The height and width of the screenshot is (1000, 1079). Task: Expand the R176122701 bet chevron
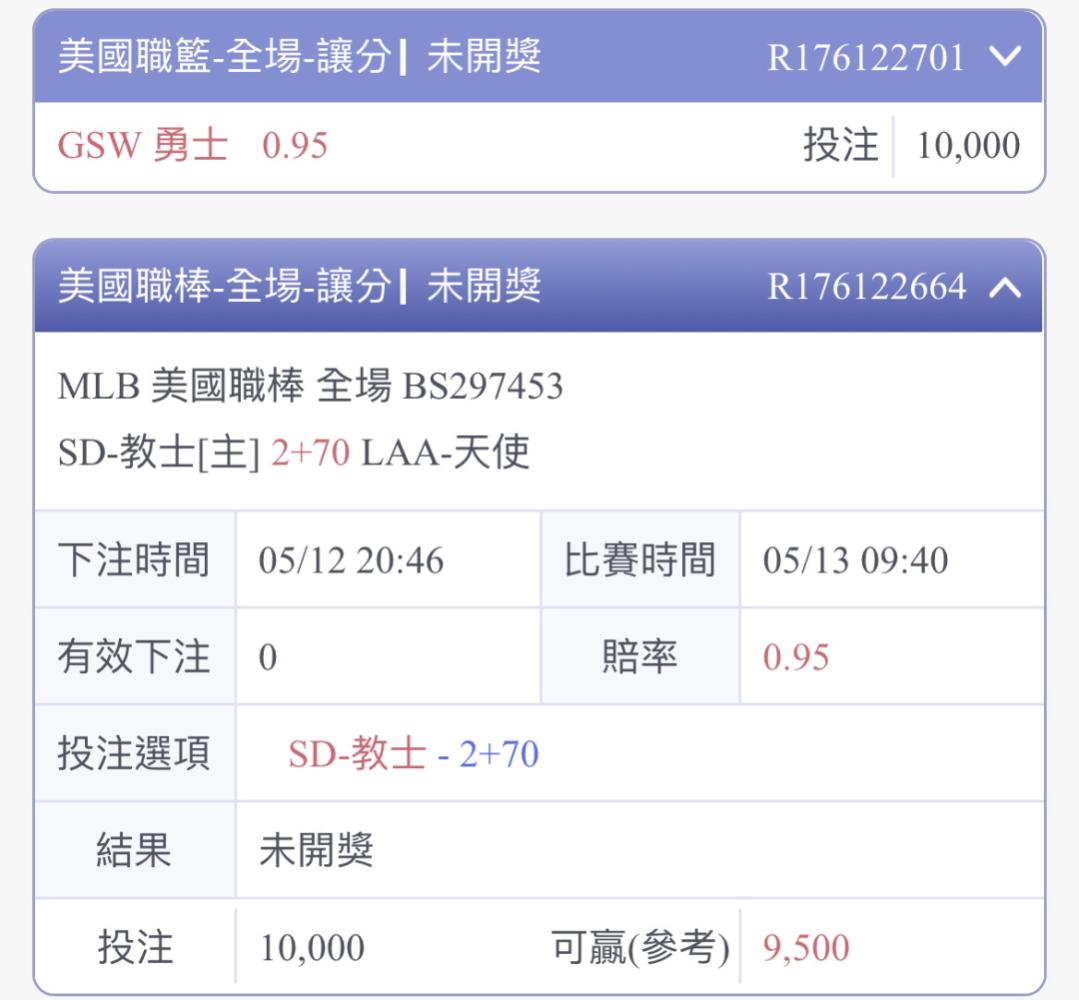coord(1005,57)
